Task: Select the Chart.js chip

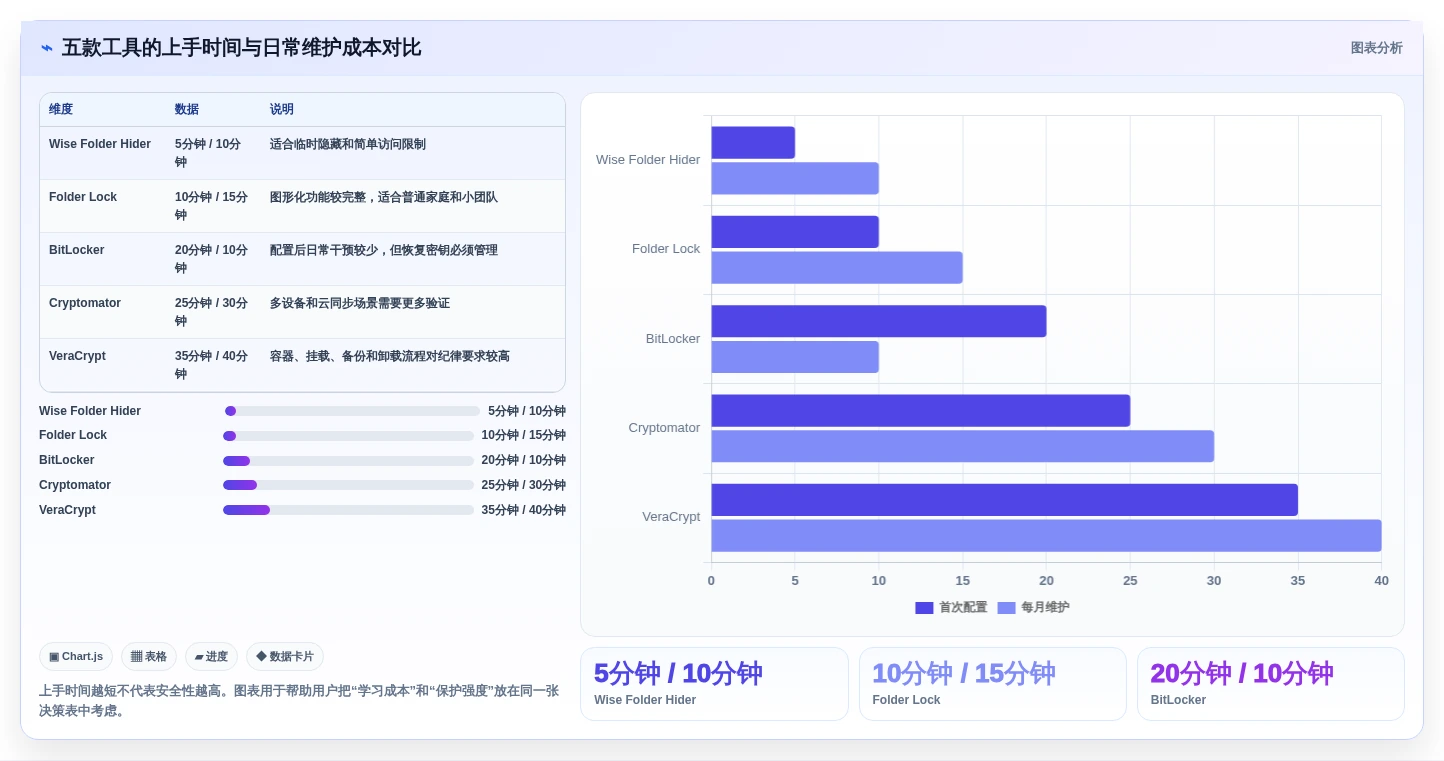Action: tap(76, 656)
